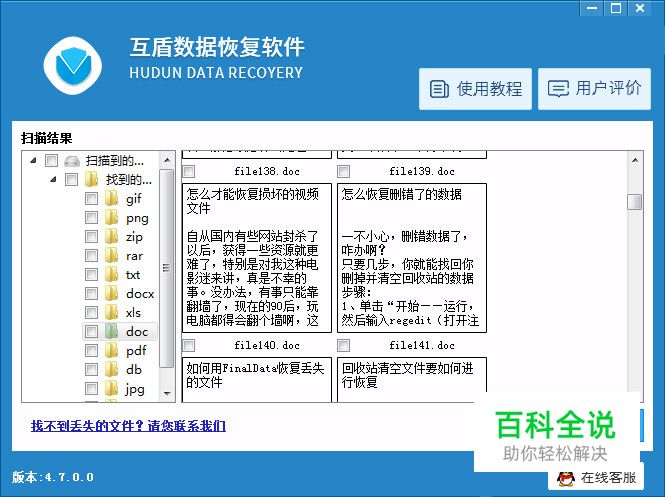
Task: Select the txt folder icon
Action: [111, 274]
